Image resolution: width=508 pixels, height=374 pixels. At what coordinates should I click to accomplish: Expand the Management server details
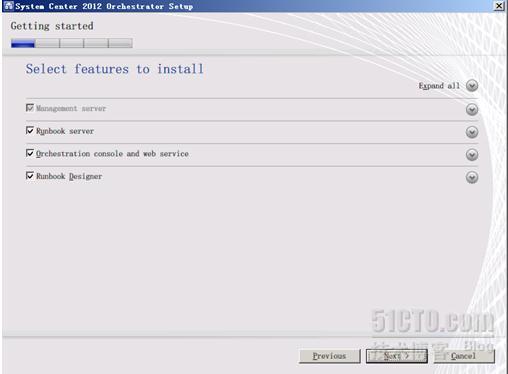pos(472,109)
